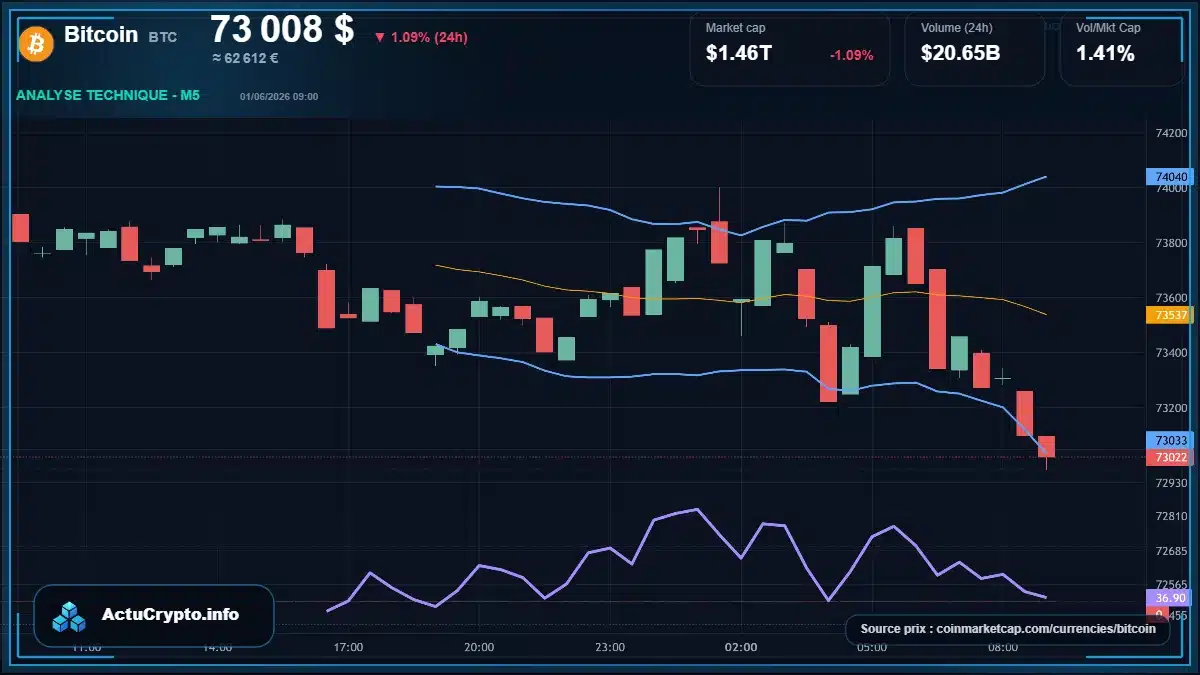Click the $1.46T market cap value
Screen dimensions: 1200x675
click(x=739, y=54)
